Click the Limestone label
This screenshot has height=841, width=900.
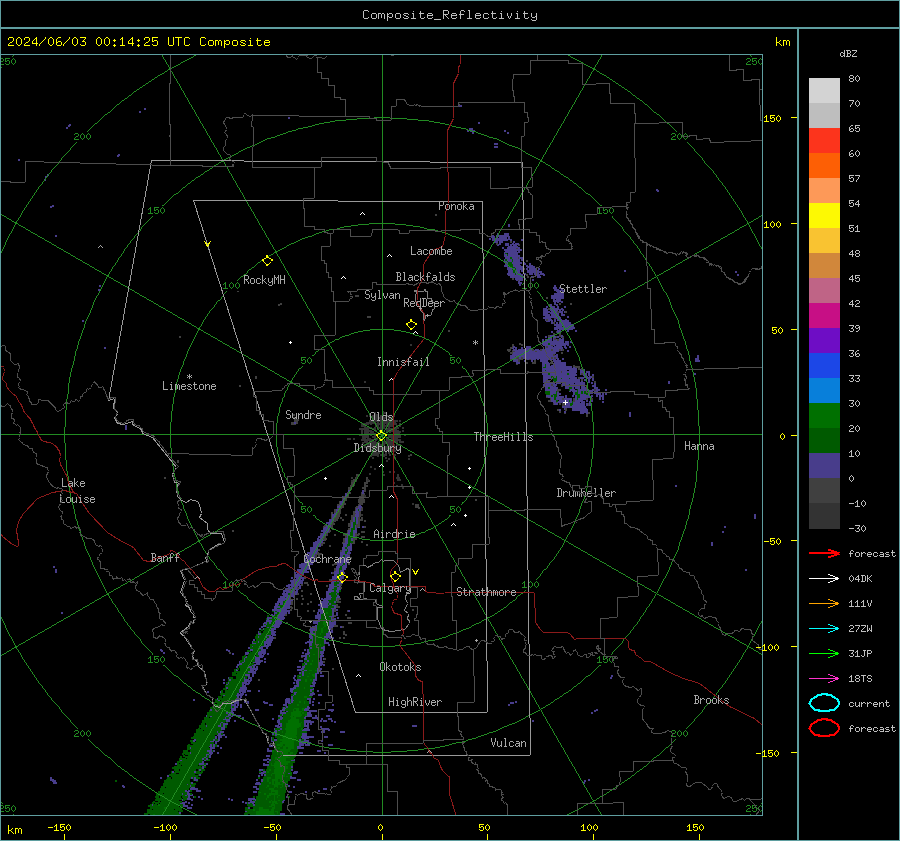tap(189, 386)
